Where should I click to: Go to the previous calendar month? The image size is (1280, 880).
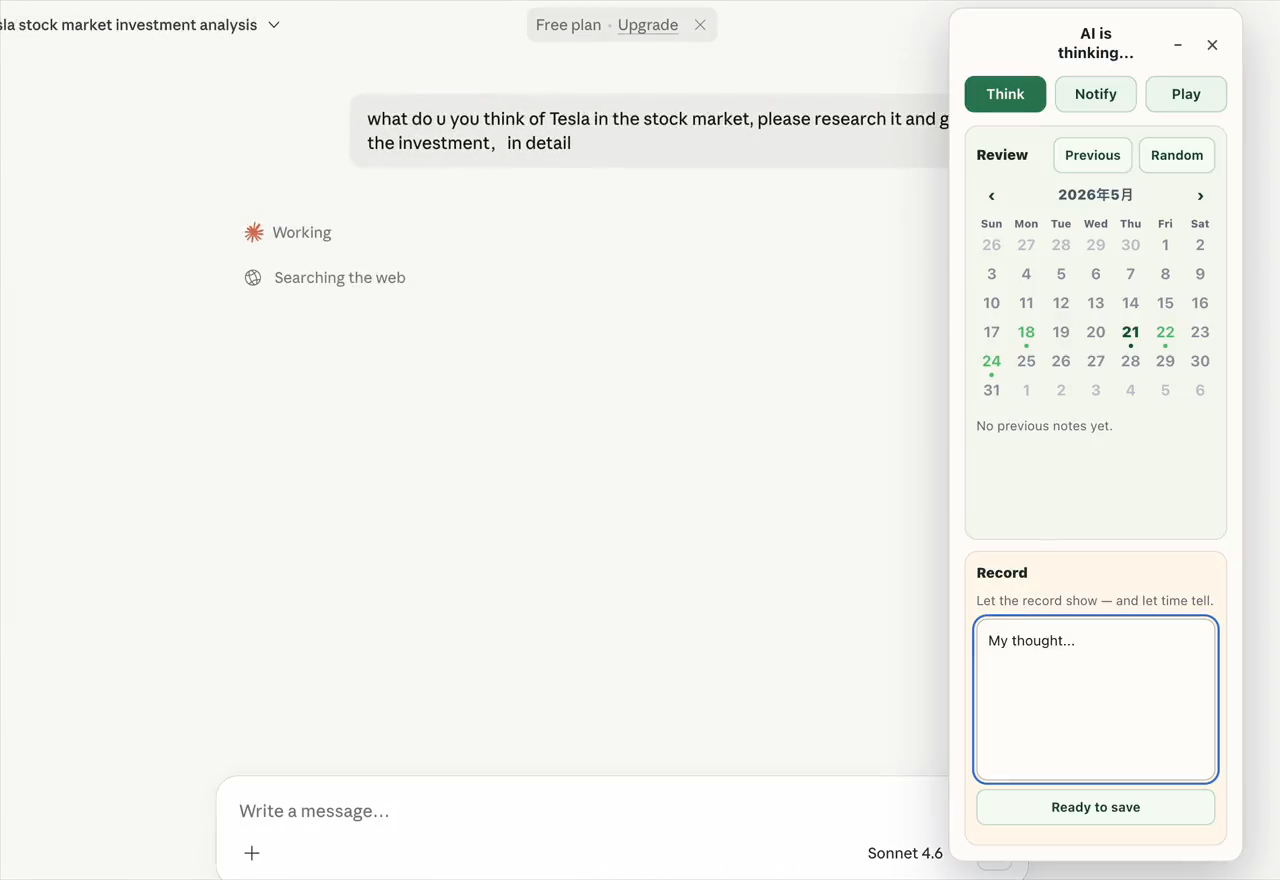(991, 196)
